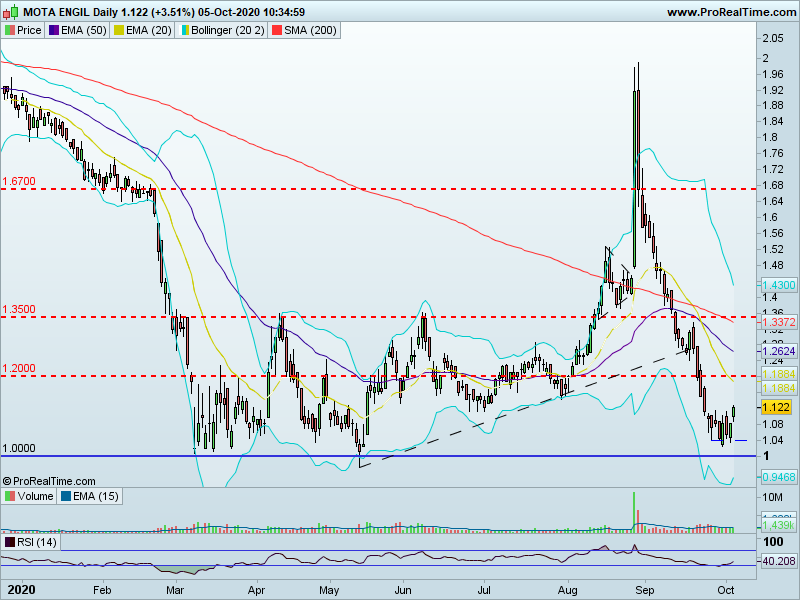Click the yellow EMA (20) color swatch
This screenshot has width=800, height=600.
pyautogui.click(x=118, y=31)
